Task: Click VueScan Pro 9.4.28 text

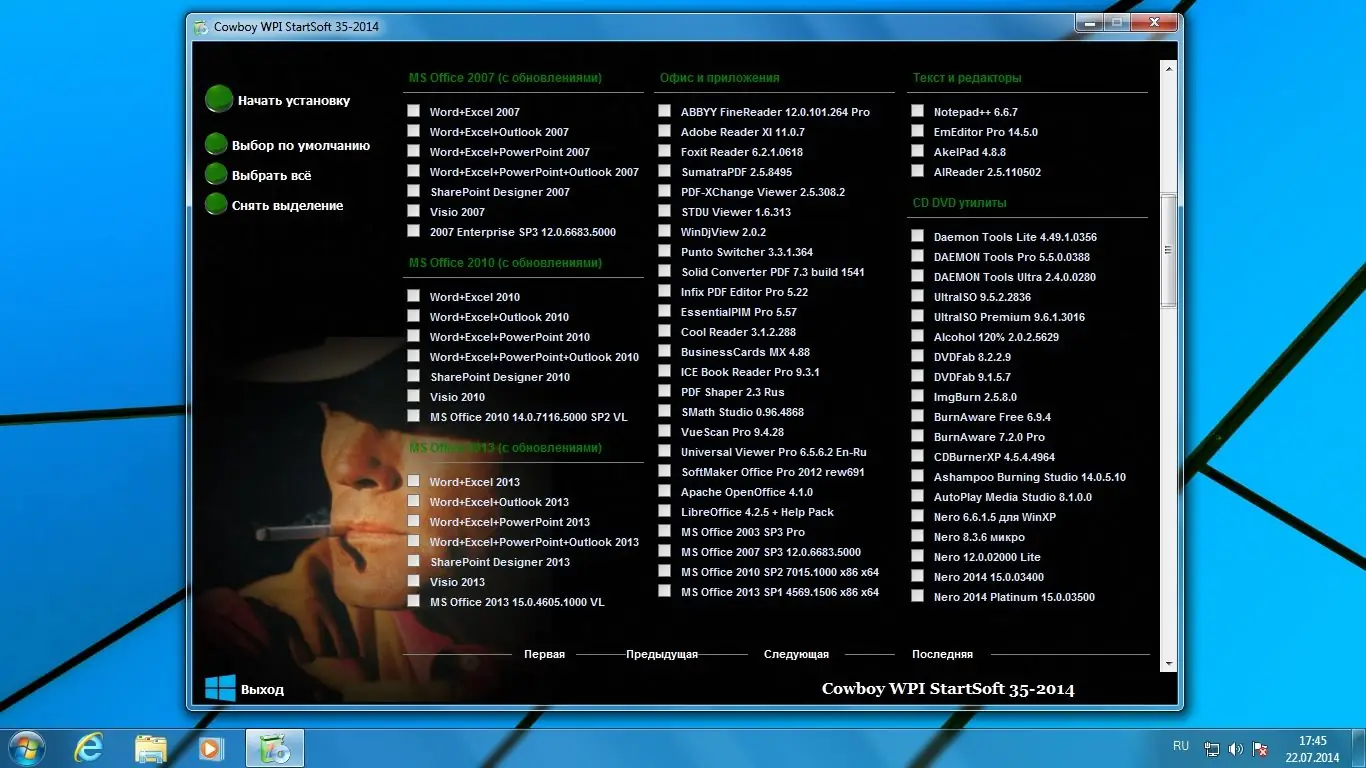Action: 732,432
